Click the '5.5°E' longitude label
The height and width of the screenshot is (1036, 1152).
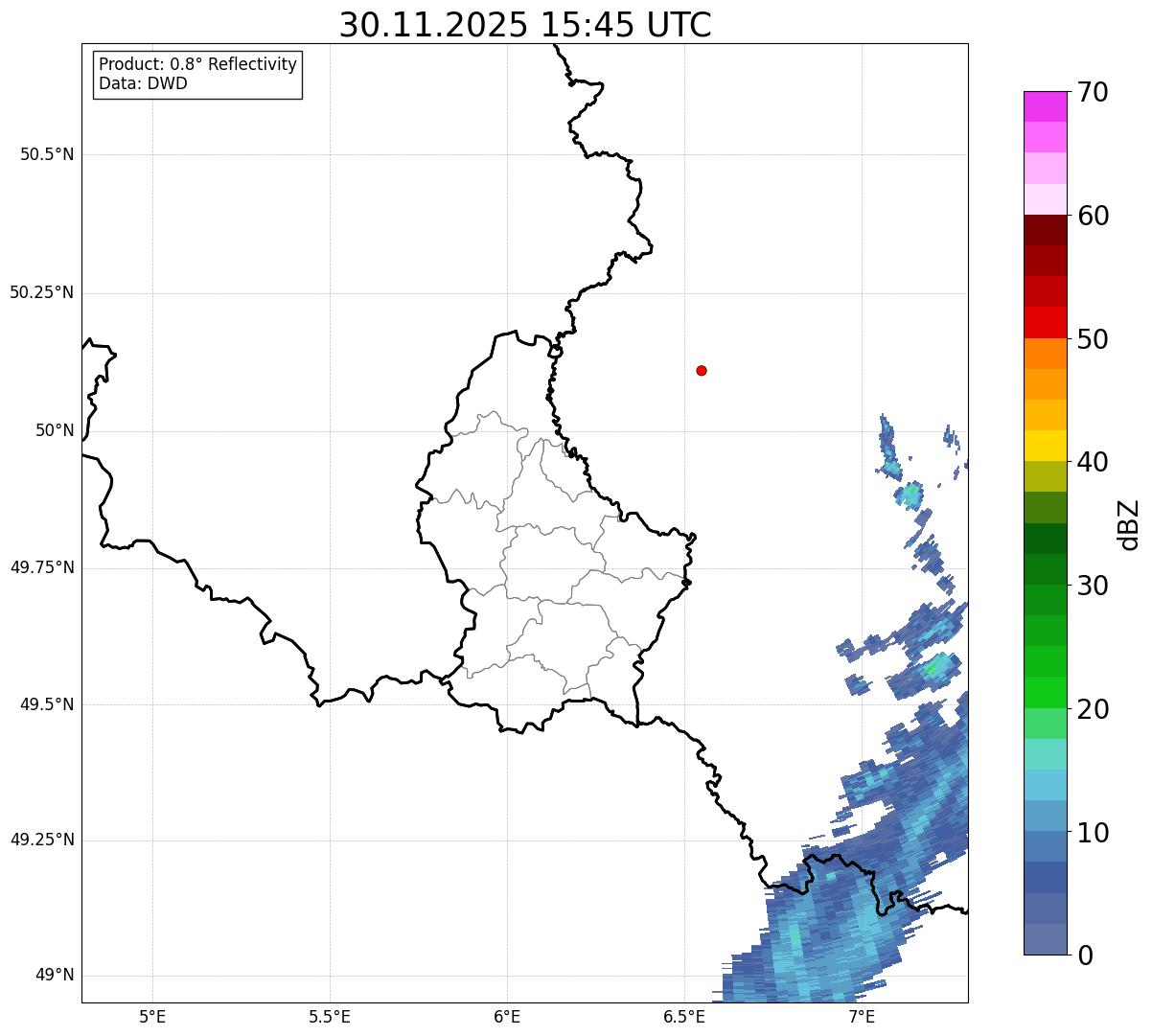[x=330, y=1016]
